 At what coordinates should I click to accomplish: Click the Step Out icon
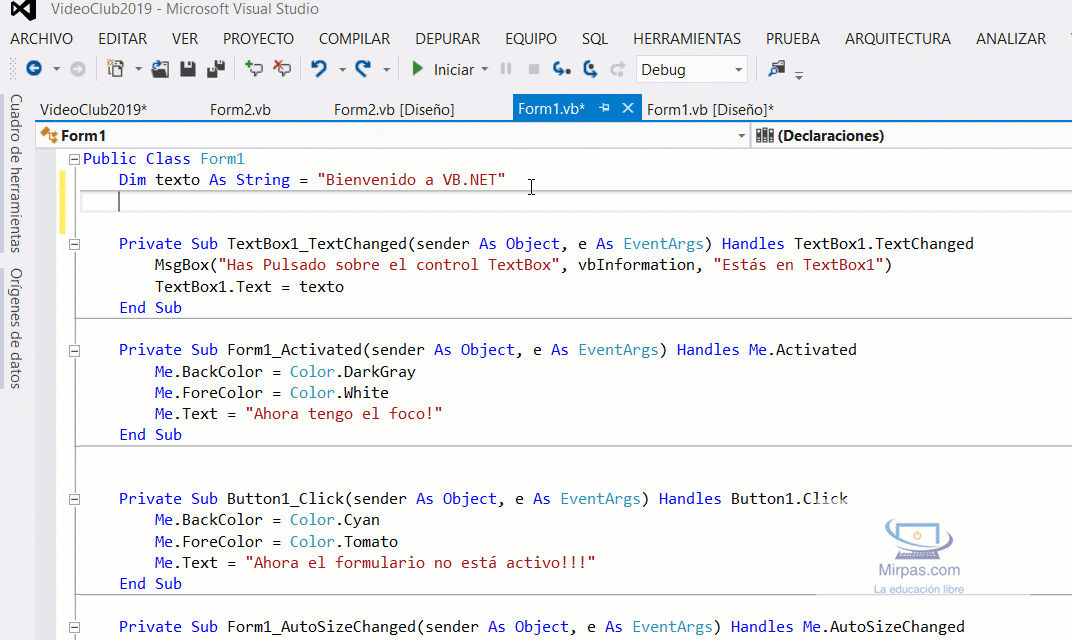pyautogui.click(x=617, y=69)
